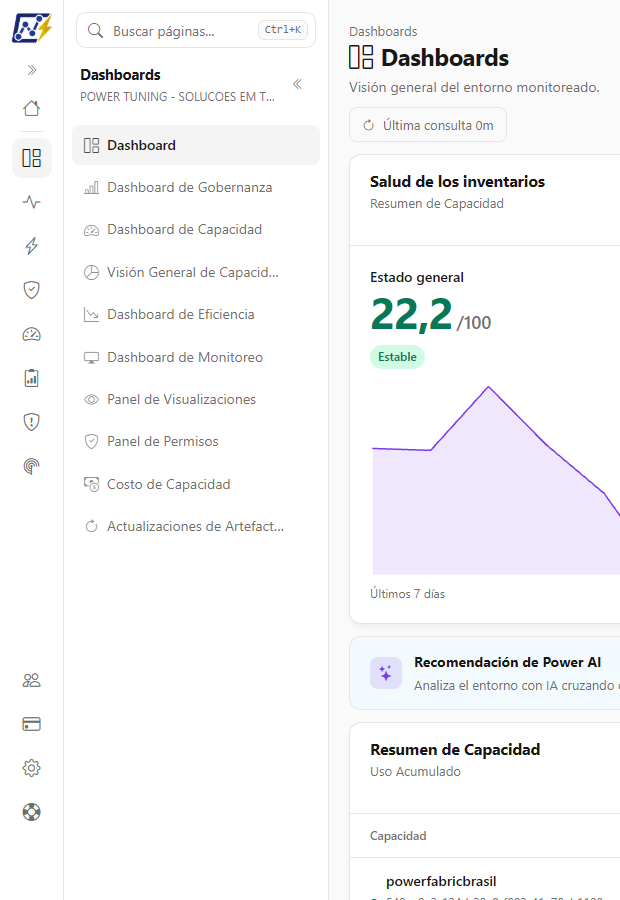Open Actualizaciones de Artefactos item

[196, 526]
